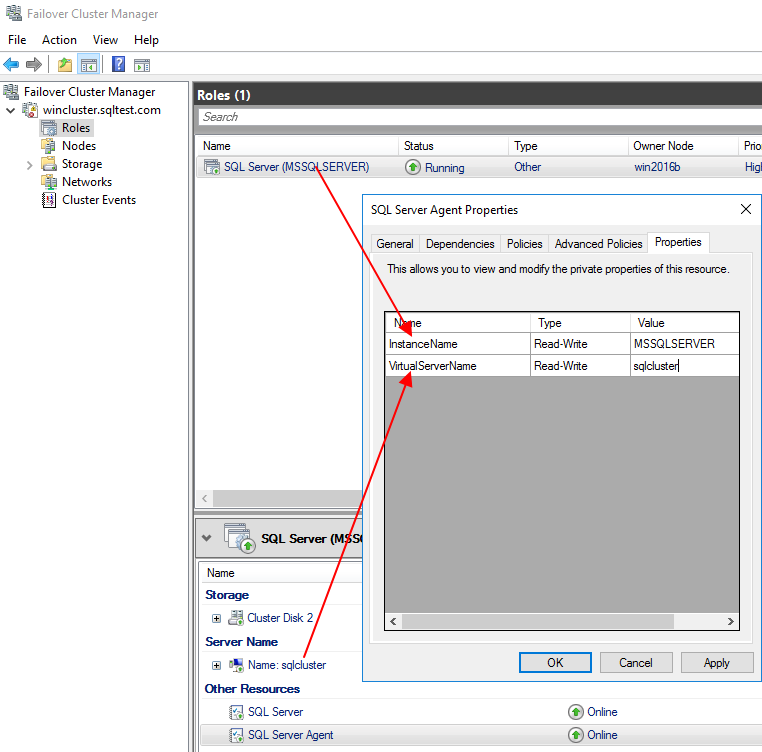Image resolution: width=762 pixels, height=752 pixels.
Task: Open the Action menu
Action: [59, 40]
